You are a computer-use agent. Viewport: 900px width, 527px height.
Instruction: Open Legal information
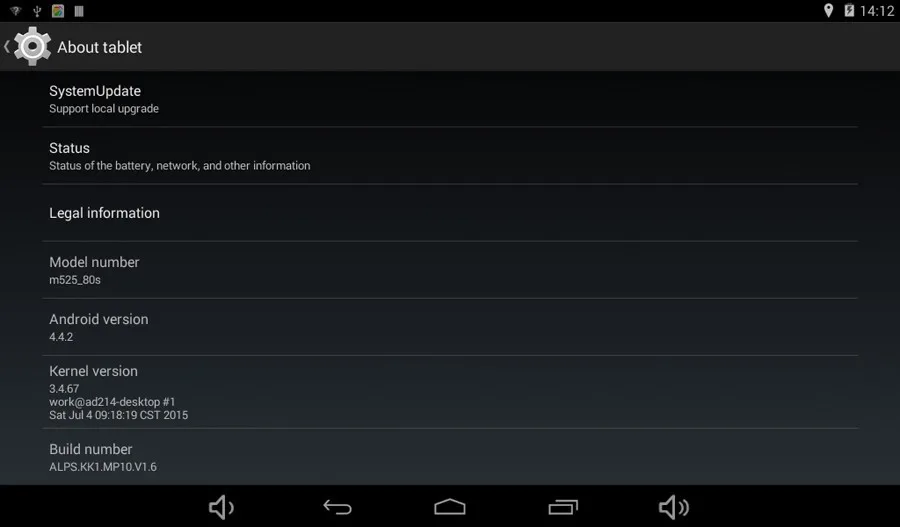450,213
